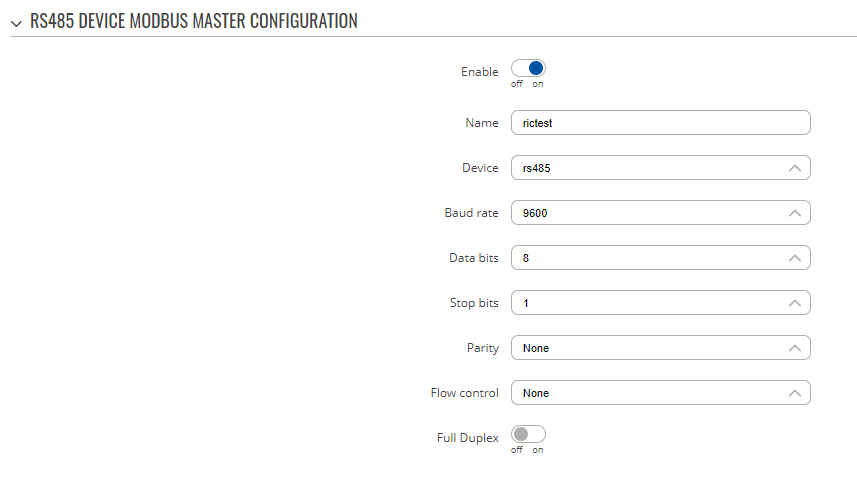Click the chevron arrow in Flow control field
Image resolution: width=857 pixels, height=484 pixels.
pyautogui.click(x=795, y=393)
